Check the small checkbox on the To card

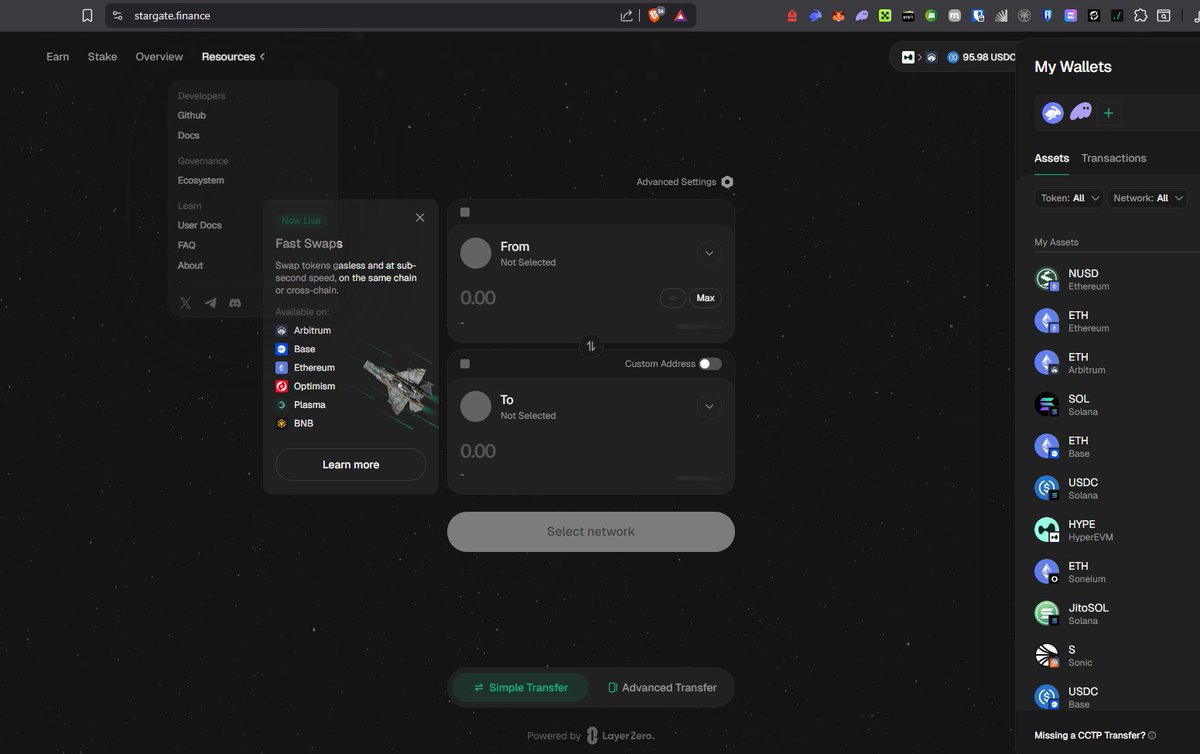(464, 364)
